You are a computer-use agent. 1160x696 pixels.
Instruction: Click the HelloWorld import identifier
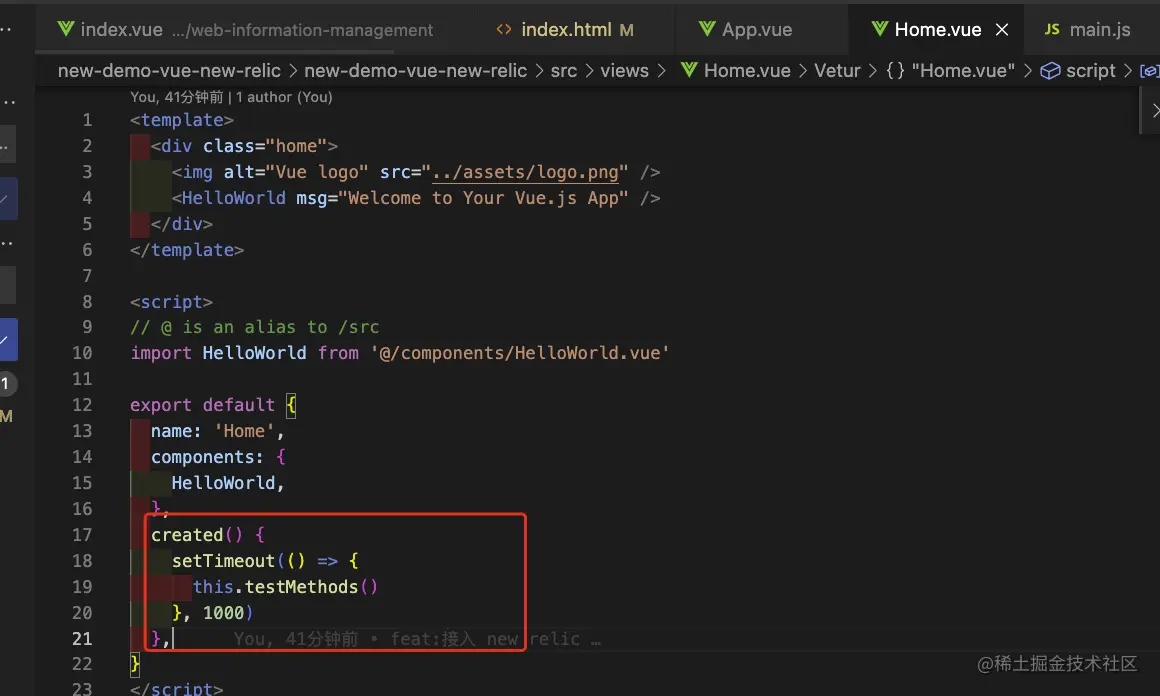[x=254, y=353]
